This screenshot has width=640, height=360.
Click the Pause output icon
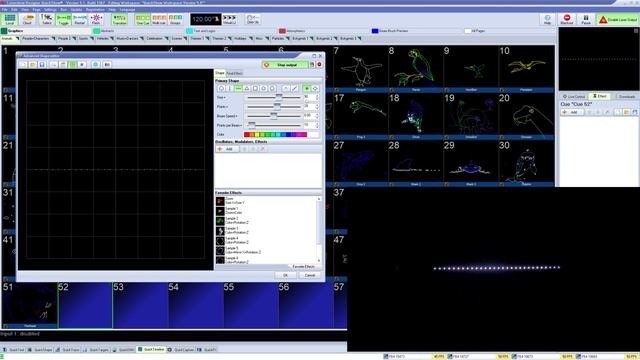coord(586,19)
